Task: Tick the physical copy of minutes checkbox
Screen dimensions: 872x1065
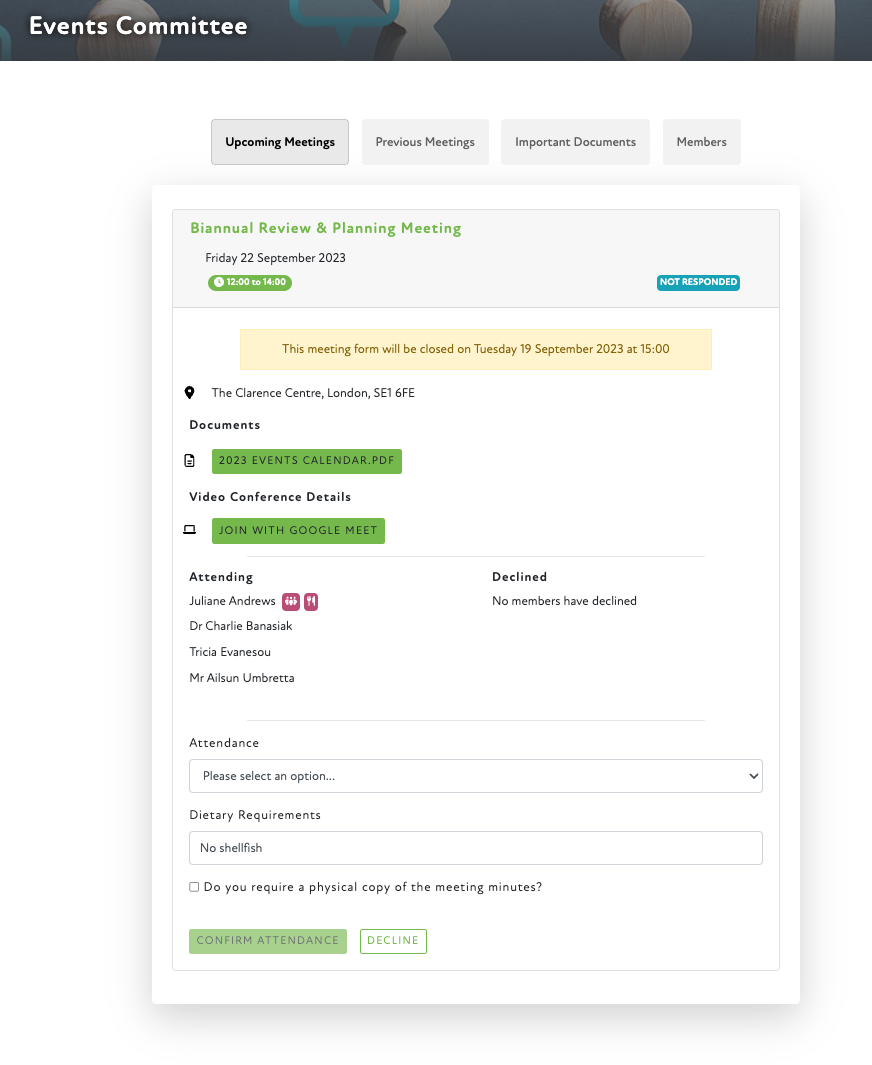Action: click(194, 887)
